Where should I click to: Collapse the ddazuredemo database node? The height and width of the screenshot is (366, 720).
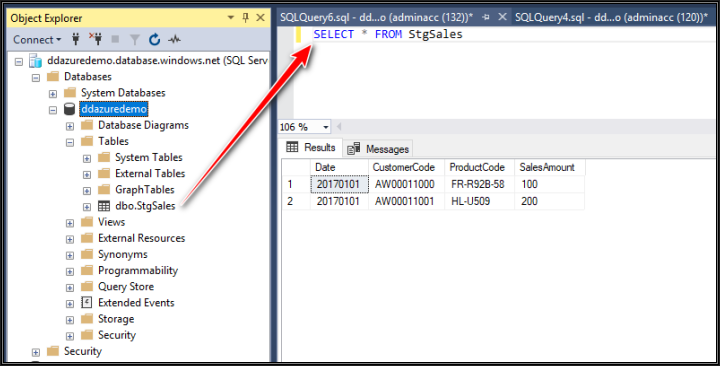pos(53,110)
